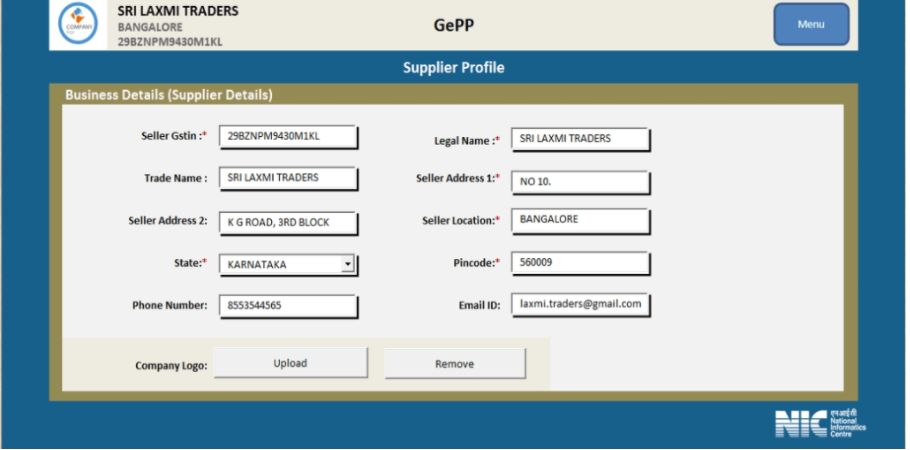Click the Seller Address 2 label
Screen dimensions: 910x450
pyautogui.click(x=168, y=221)
